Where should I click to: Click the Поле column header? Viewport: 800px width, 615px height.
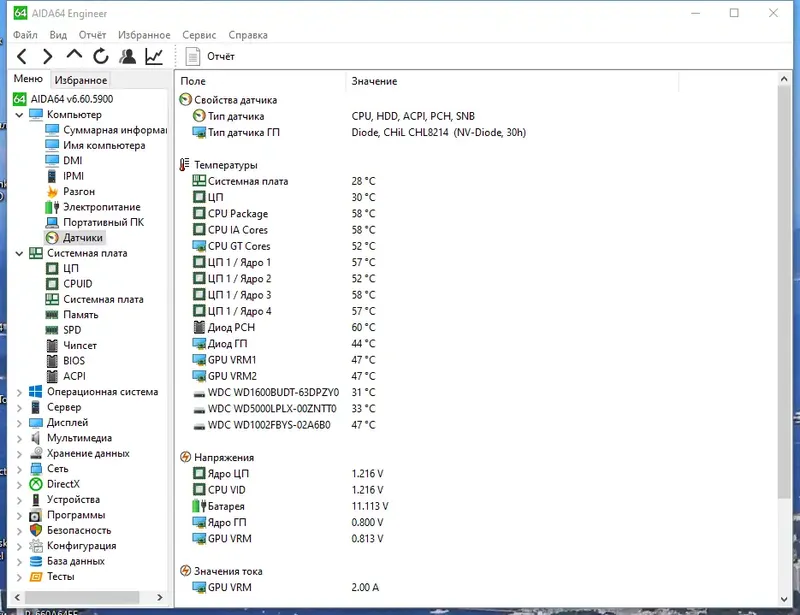coord(260,81)
